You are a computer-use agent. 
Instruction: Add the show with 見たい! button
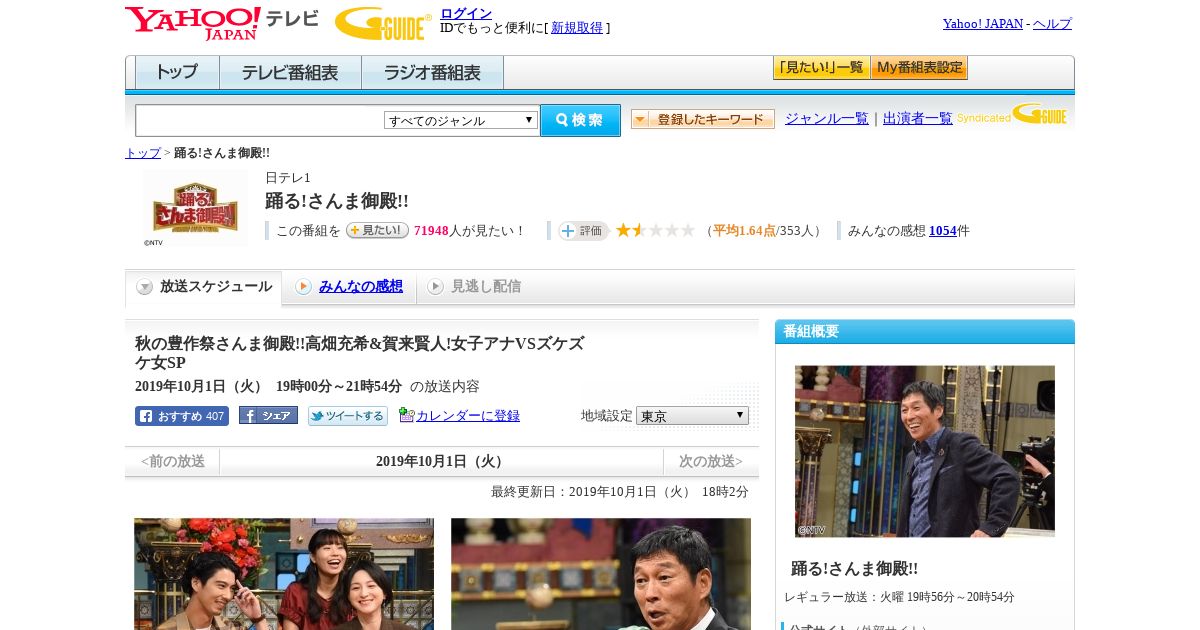tap(377, 230)
